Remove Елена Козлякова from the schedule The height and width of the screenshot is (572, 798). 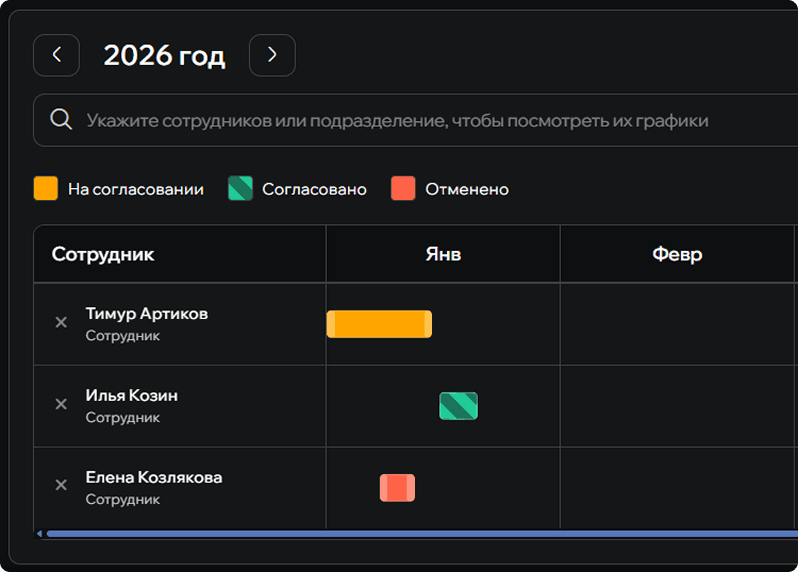[61, 485]
